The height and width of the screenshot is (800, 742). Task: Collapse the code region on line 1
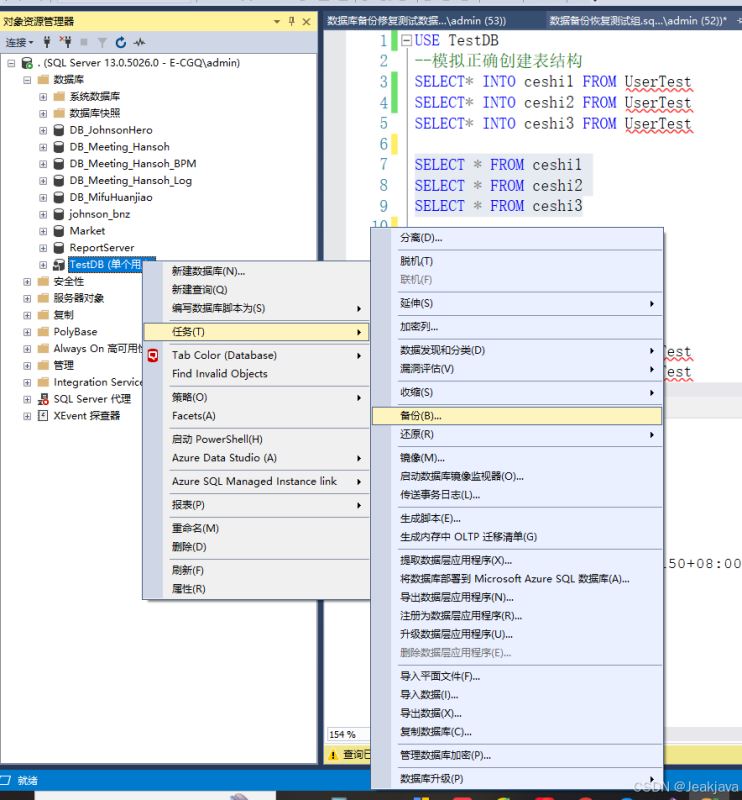click(406, 40)
